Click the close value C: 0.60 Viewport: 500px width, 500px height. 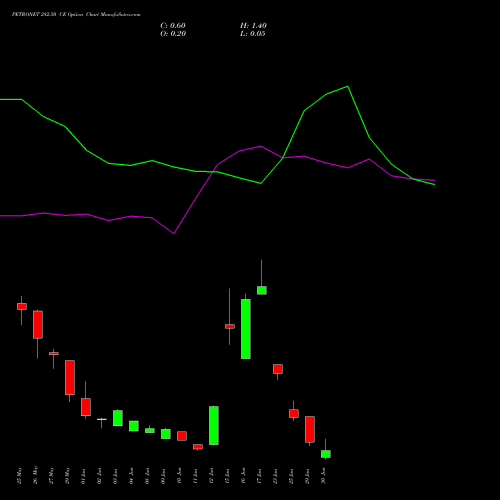173,26
